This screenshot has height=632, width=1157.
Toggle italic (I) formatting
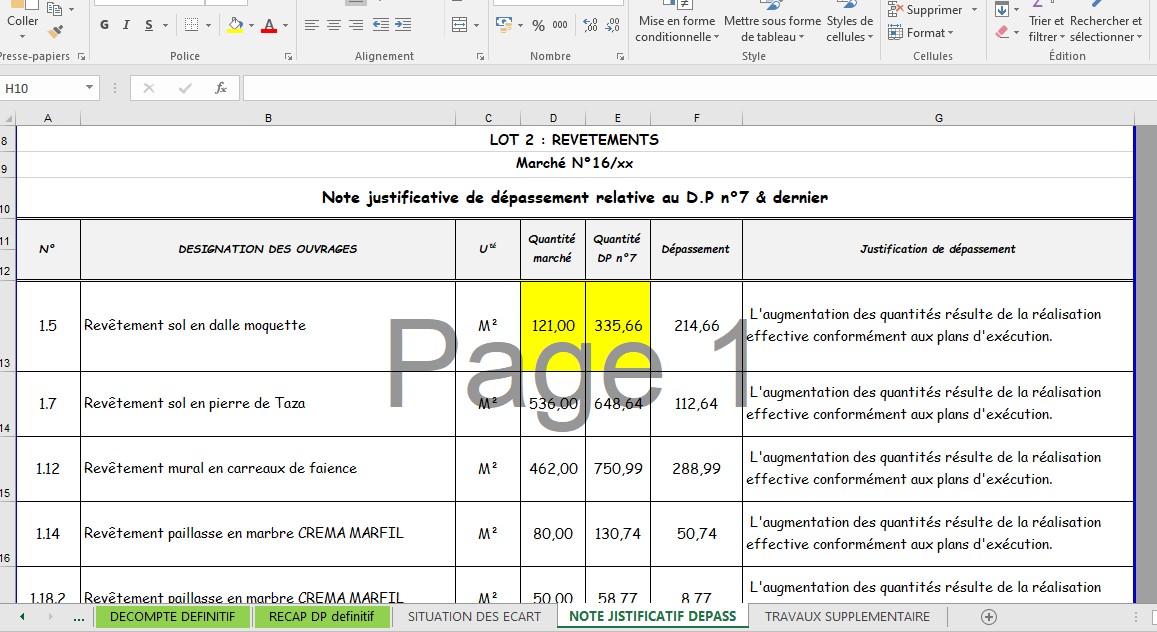[126, 25]
